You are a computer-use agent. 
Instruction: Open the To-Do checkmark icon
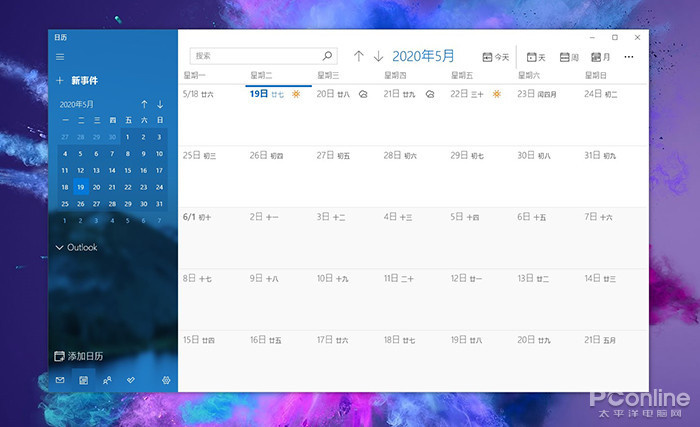(131, 380)
